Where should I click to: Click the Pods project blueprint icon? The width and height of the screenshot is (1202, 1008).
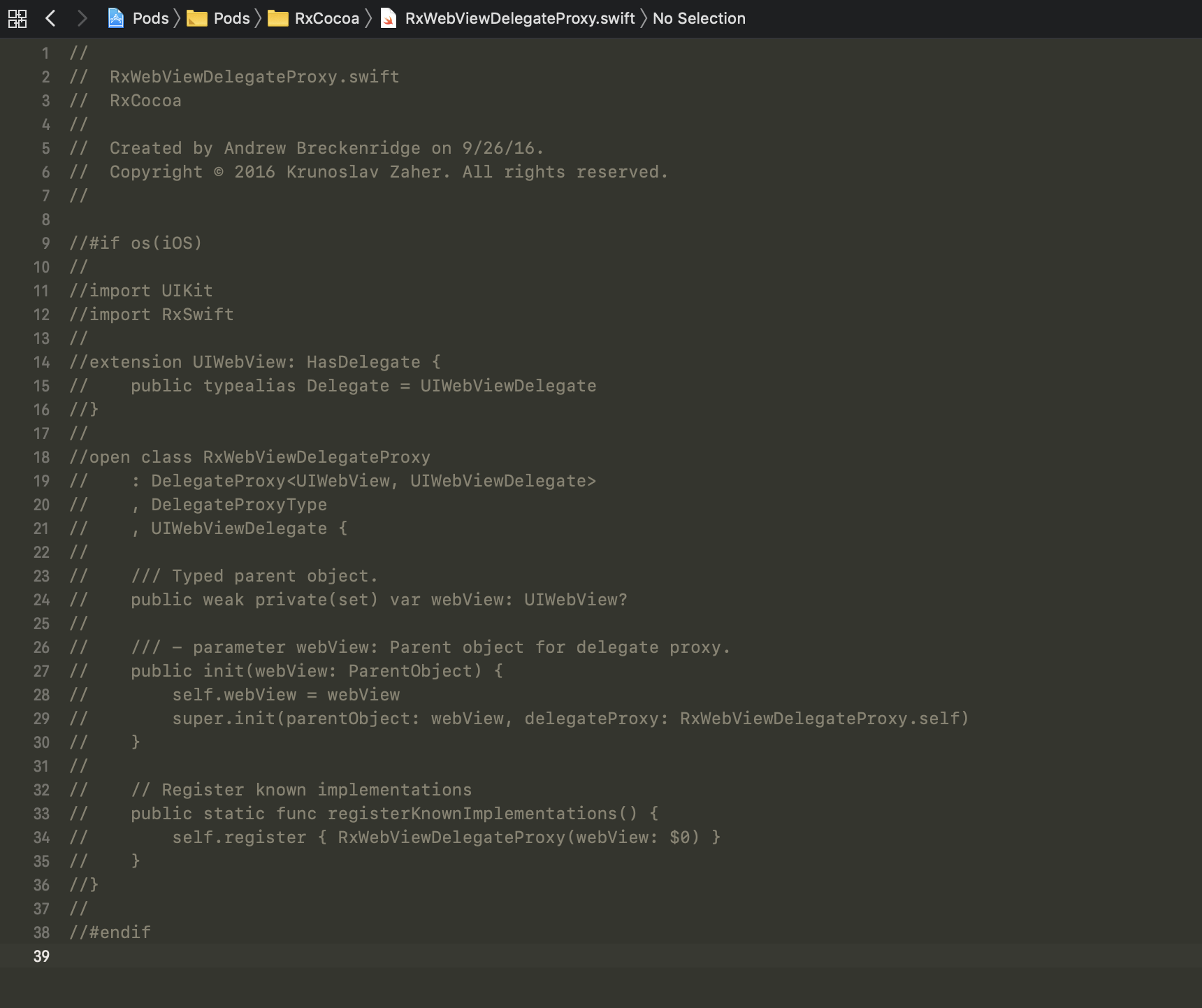116,18
